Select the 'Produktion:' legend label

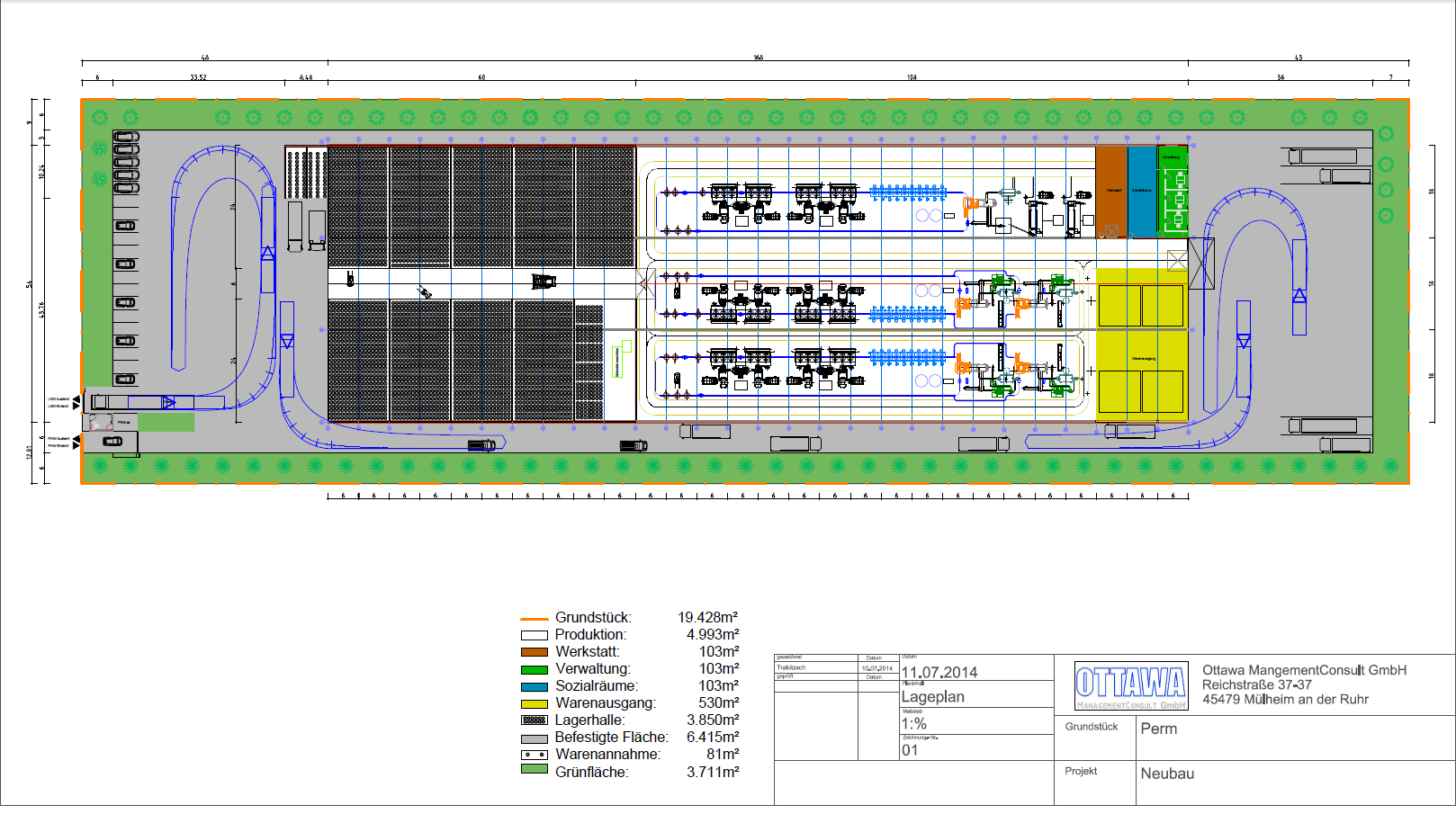pyautogui.click(x=590, y=635)
